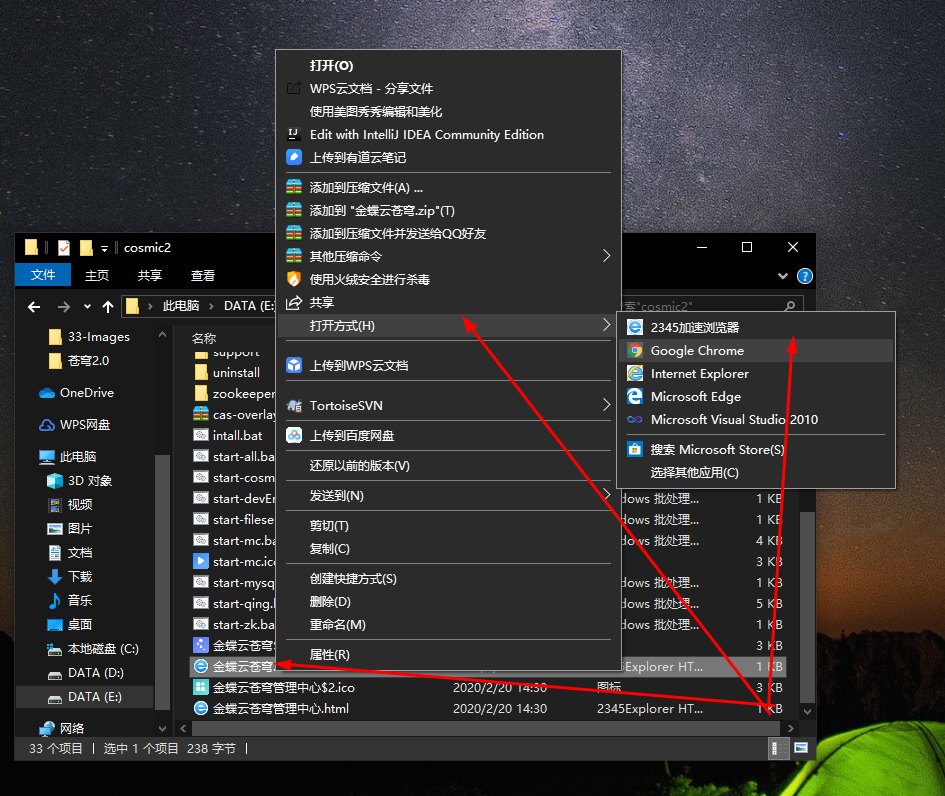Viewport: 945px width, 796px height.
Task: Click the search magnifier icon in Explorer
Action: [790, 306]
